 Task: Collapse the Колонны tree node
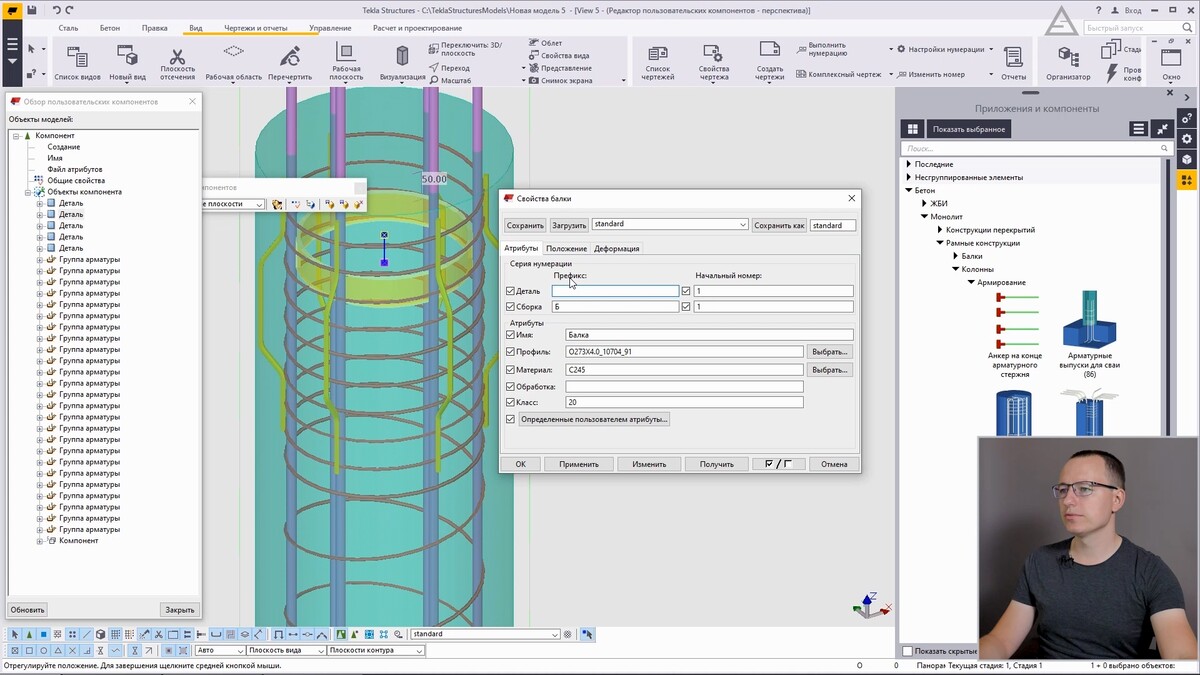955,269
